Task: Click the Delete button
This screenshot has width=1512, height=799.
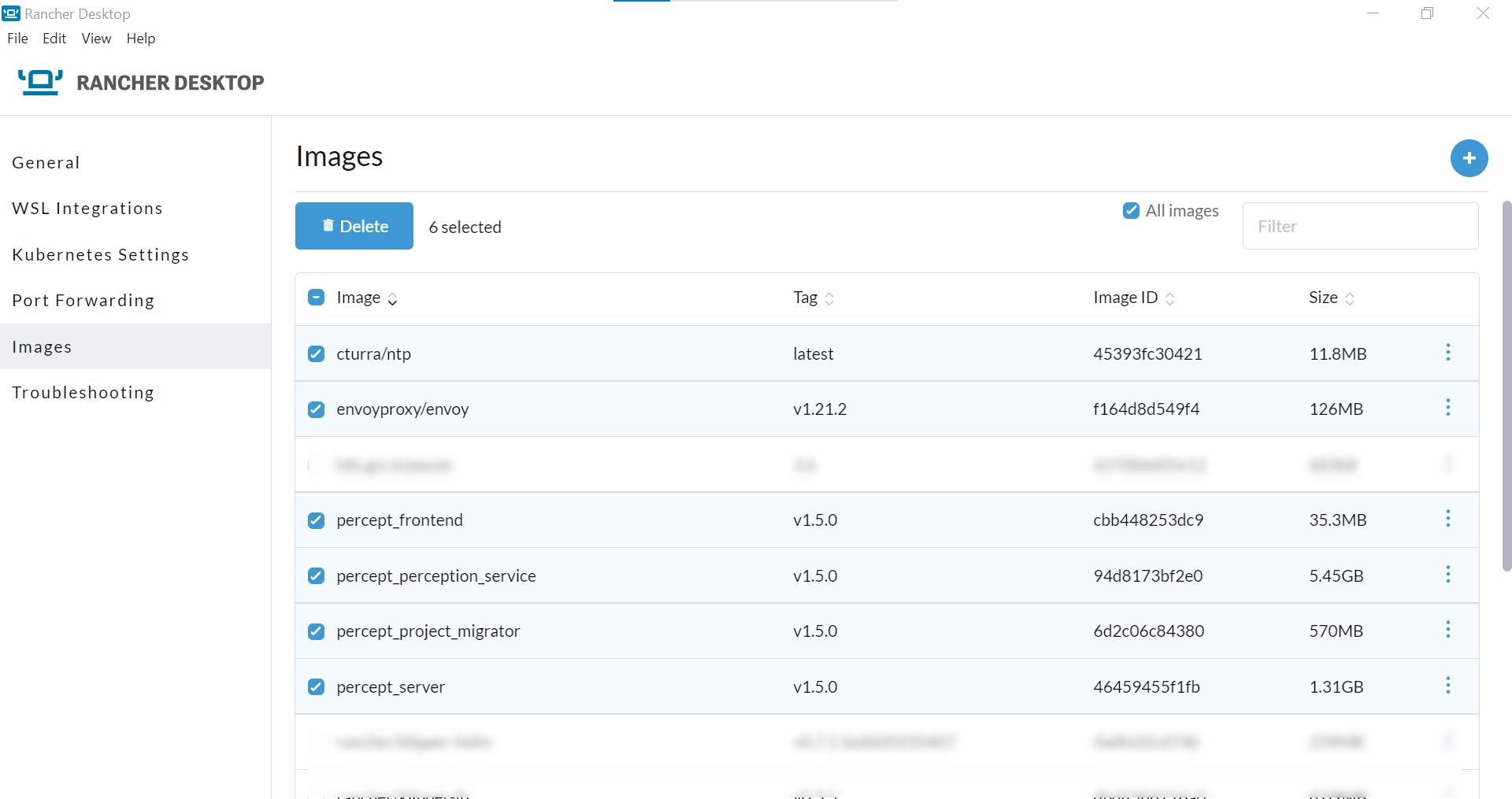Action: 354,226
